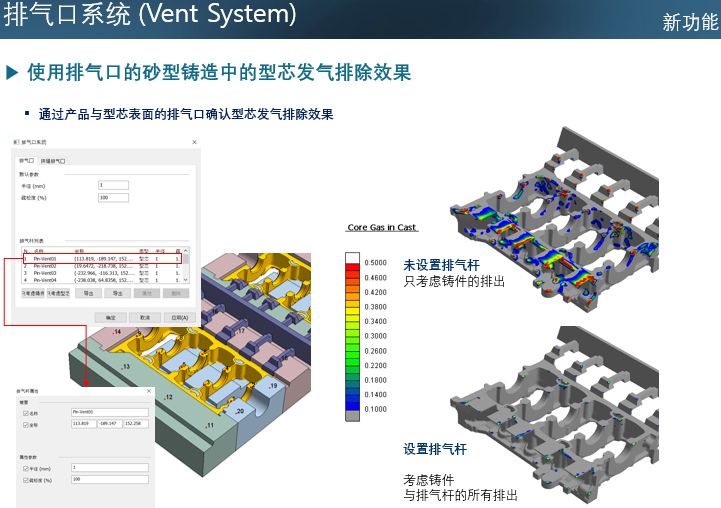Select vent point 20 on the model
Screen dimensions: 721x508
[238, 411]
